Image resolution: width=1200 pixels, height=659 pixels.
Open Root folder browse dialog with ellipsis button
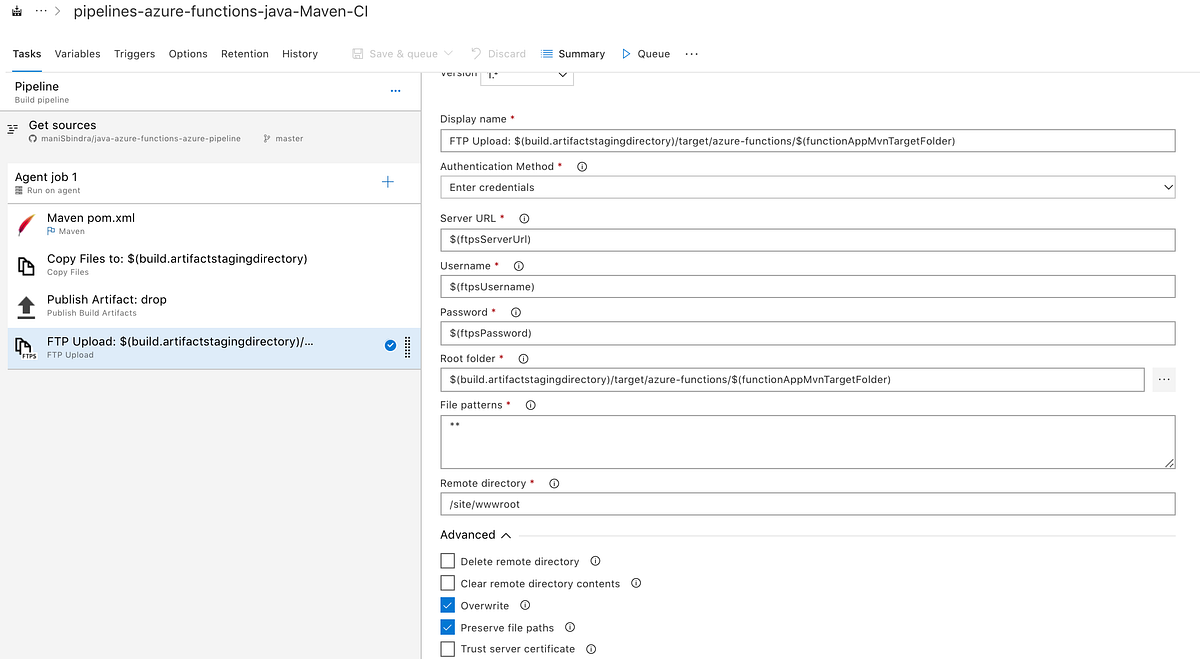point(1164,379)
